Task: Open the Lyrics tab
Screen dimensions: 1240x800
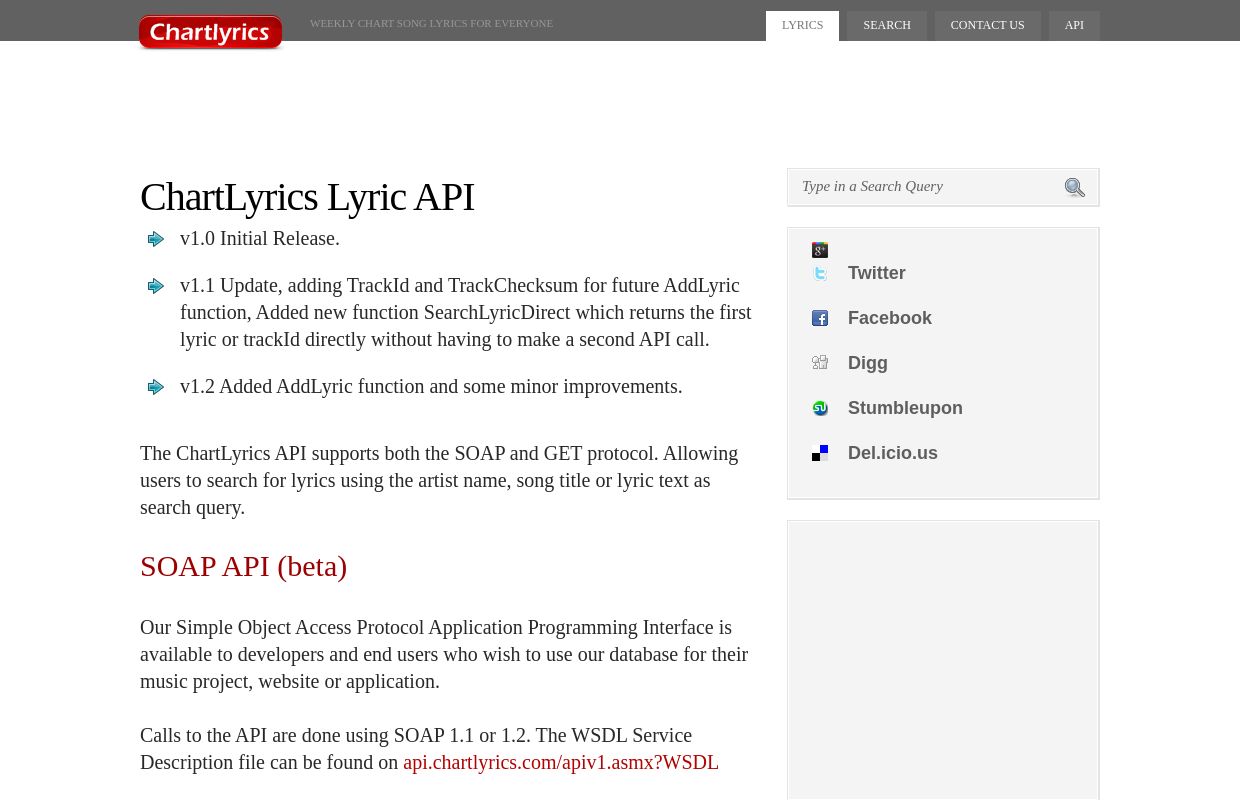Action: [x=802, y=26]
